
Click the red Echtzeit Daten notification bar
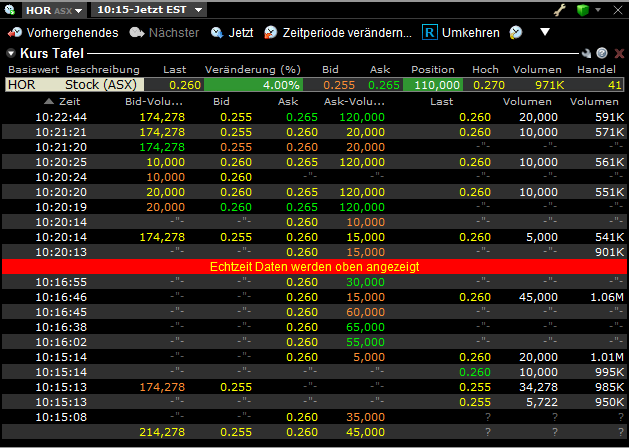click(314, 267)
